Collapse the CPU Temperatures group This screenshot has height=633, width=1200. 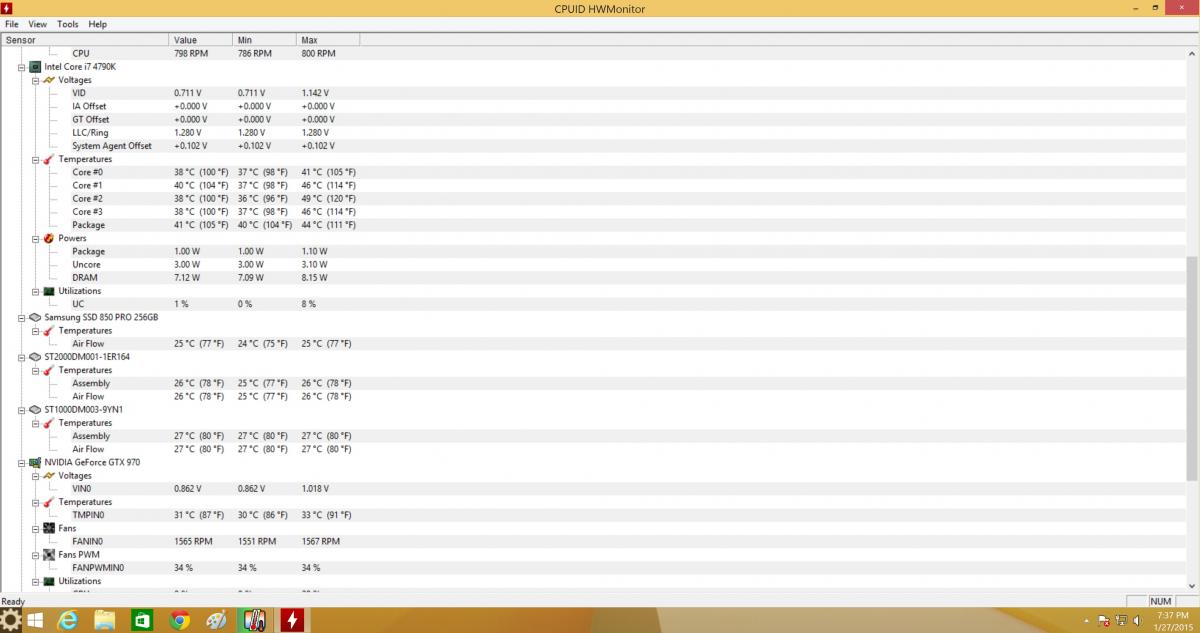tap(35, 159)
